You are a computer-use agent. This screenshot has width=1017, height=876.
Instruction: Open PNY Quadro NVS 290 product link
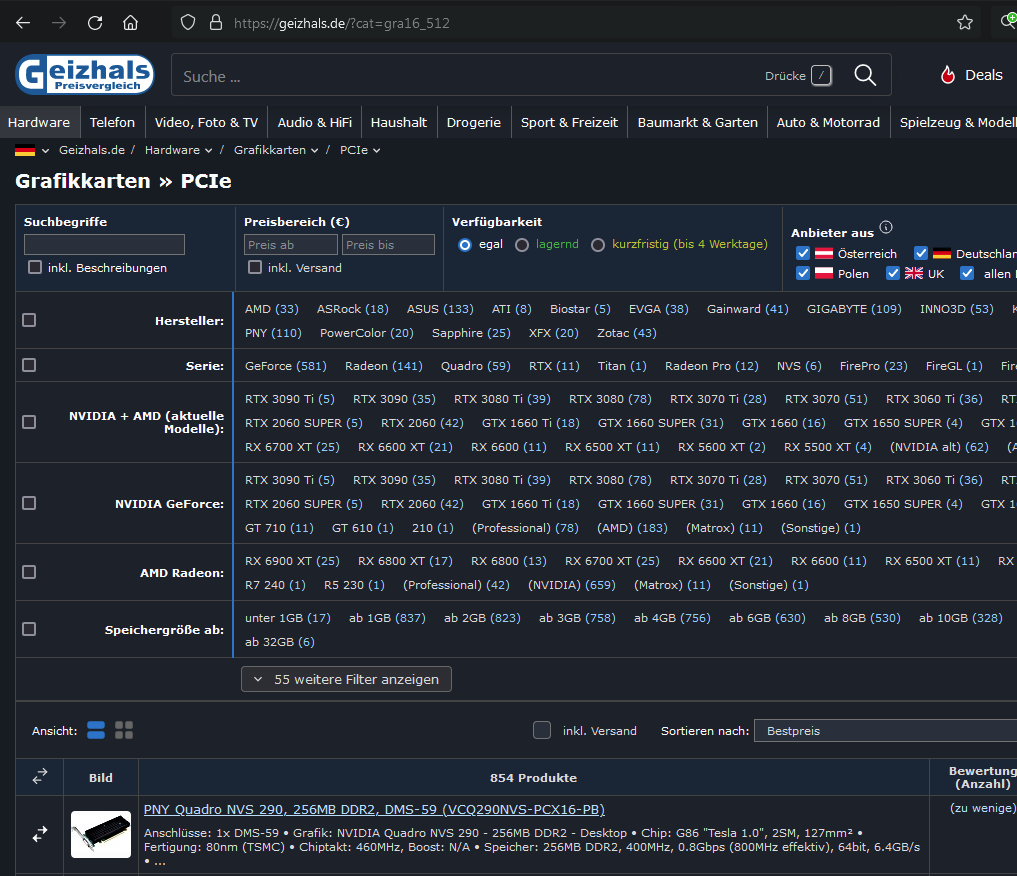[x=374, y=809]
